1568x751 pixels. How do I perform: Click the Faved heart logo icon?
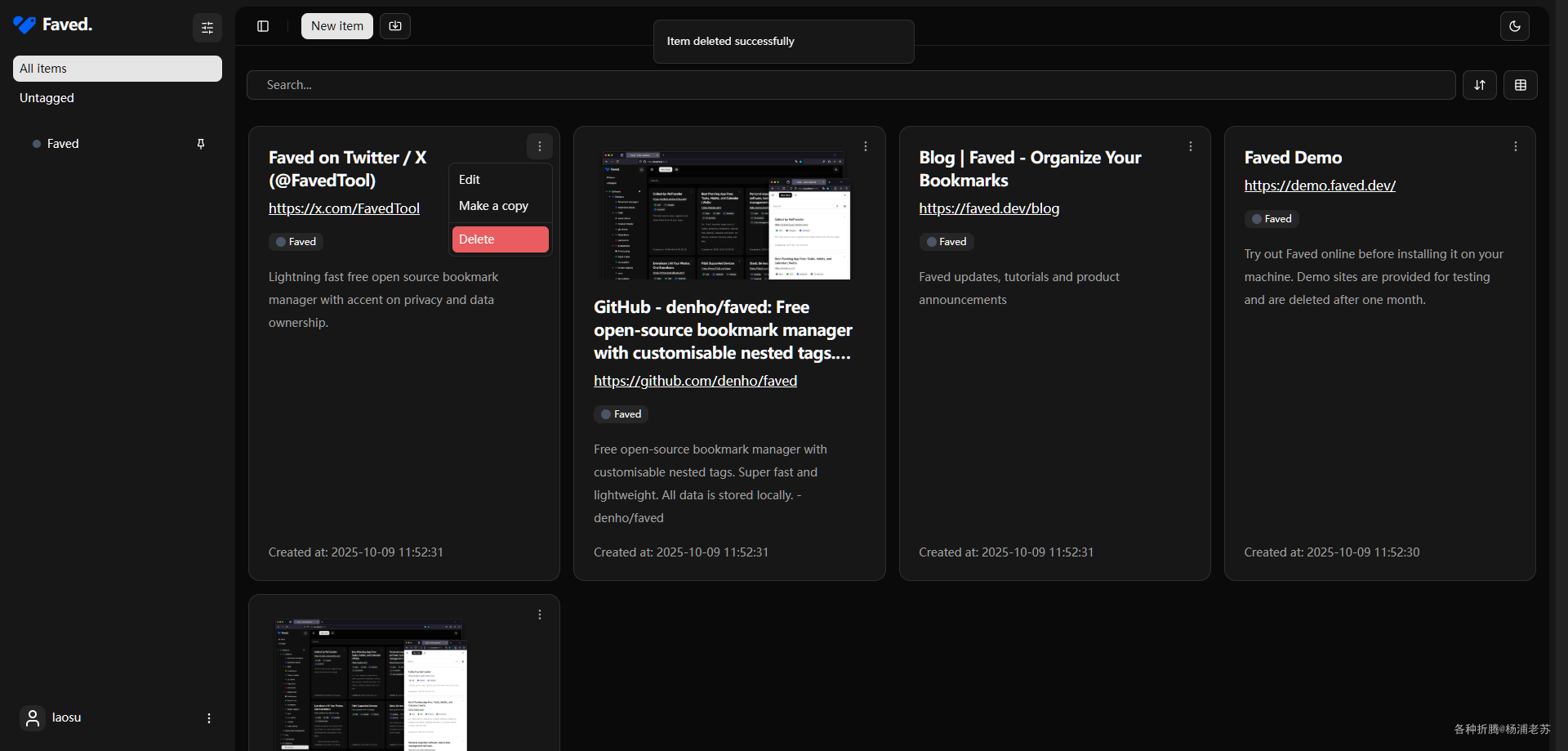(x=24, y=25)
